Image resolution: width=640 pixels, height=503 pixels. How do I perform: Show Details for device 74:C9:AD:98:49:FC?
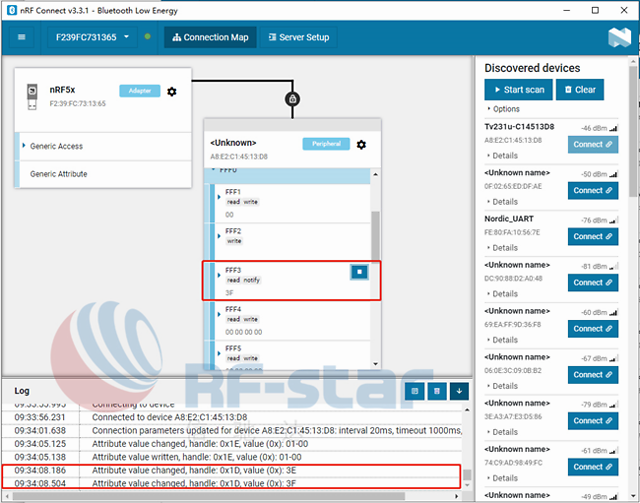tap(502, 478)
